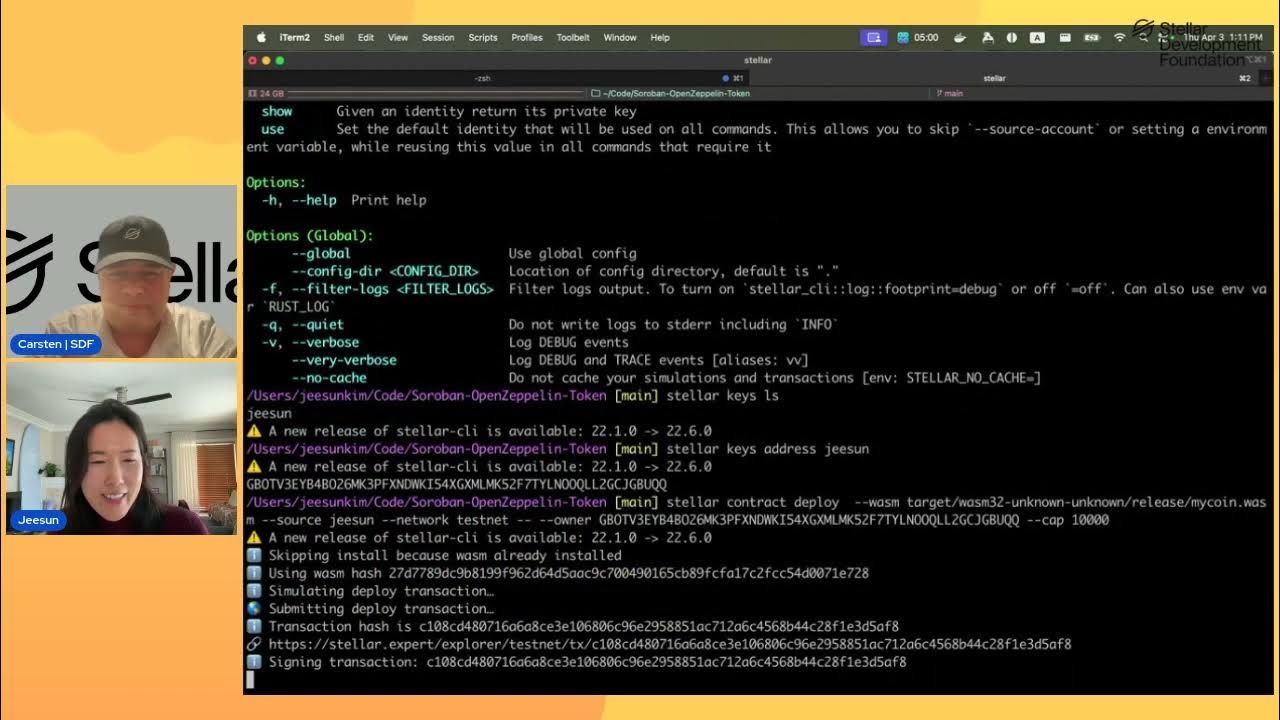Open the Session menu
Viewport: 1280px width, 720px height.
click(x=438, y=37)
